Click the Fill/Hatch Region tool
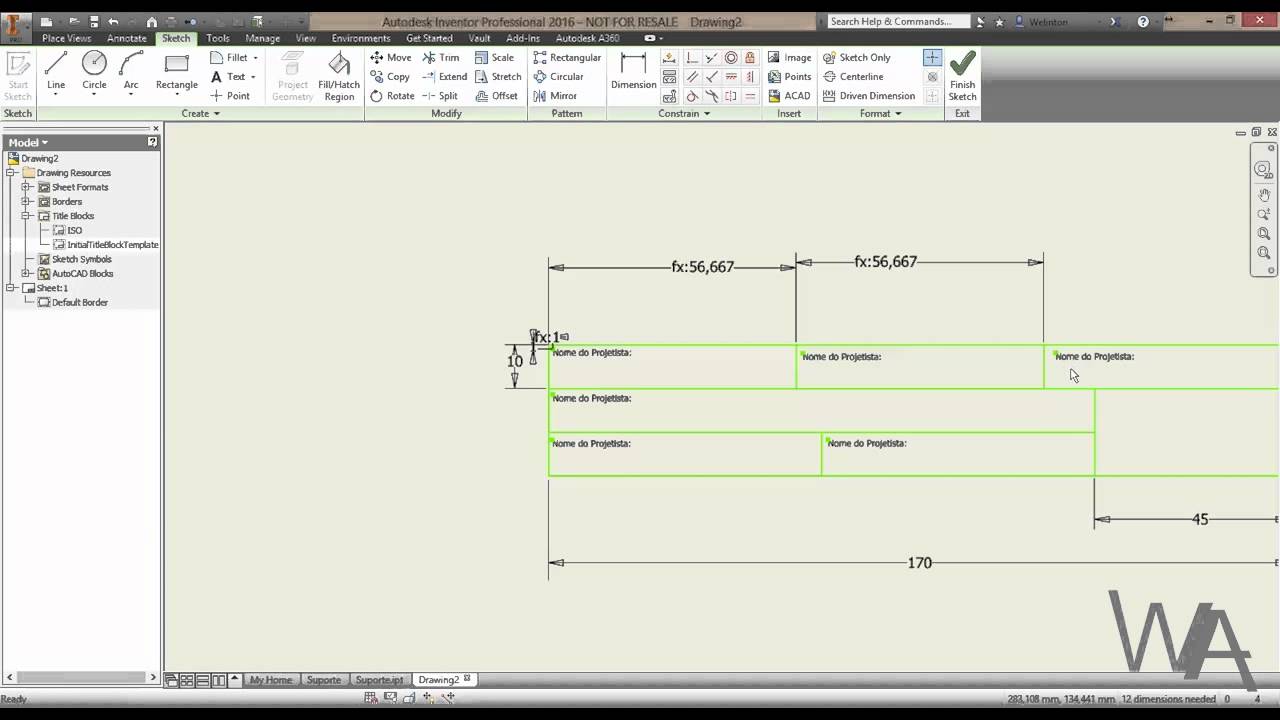The width and height of the screenshot is (1280, 720). (339, 76)
